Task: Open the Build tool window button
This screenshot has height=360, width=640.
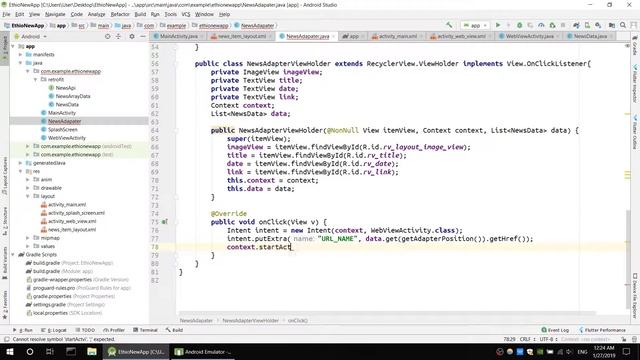Action: click(174, 330)
